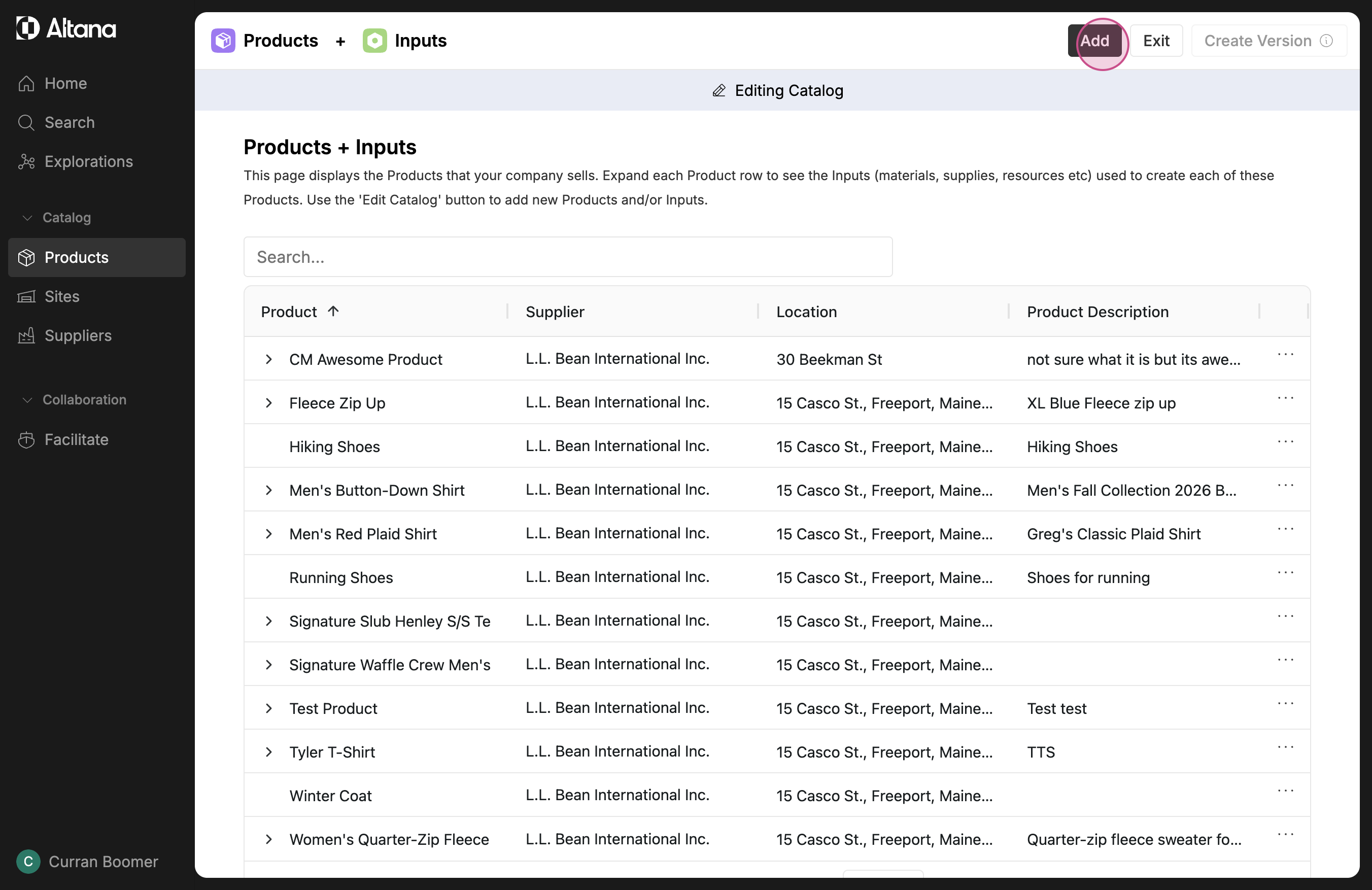Click the pencil icon beside Editing Catalog
Image resolution: width=1372 pixels, height=890 pixels.
pos(719,90)
